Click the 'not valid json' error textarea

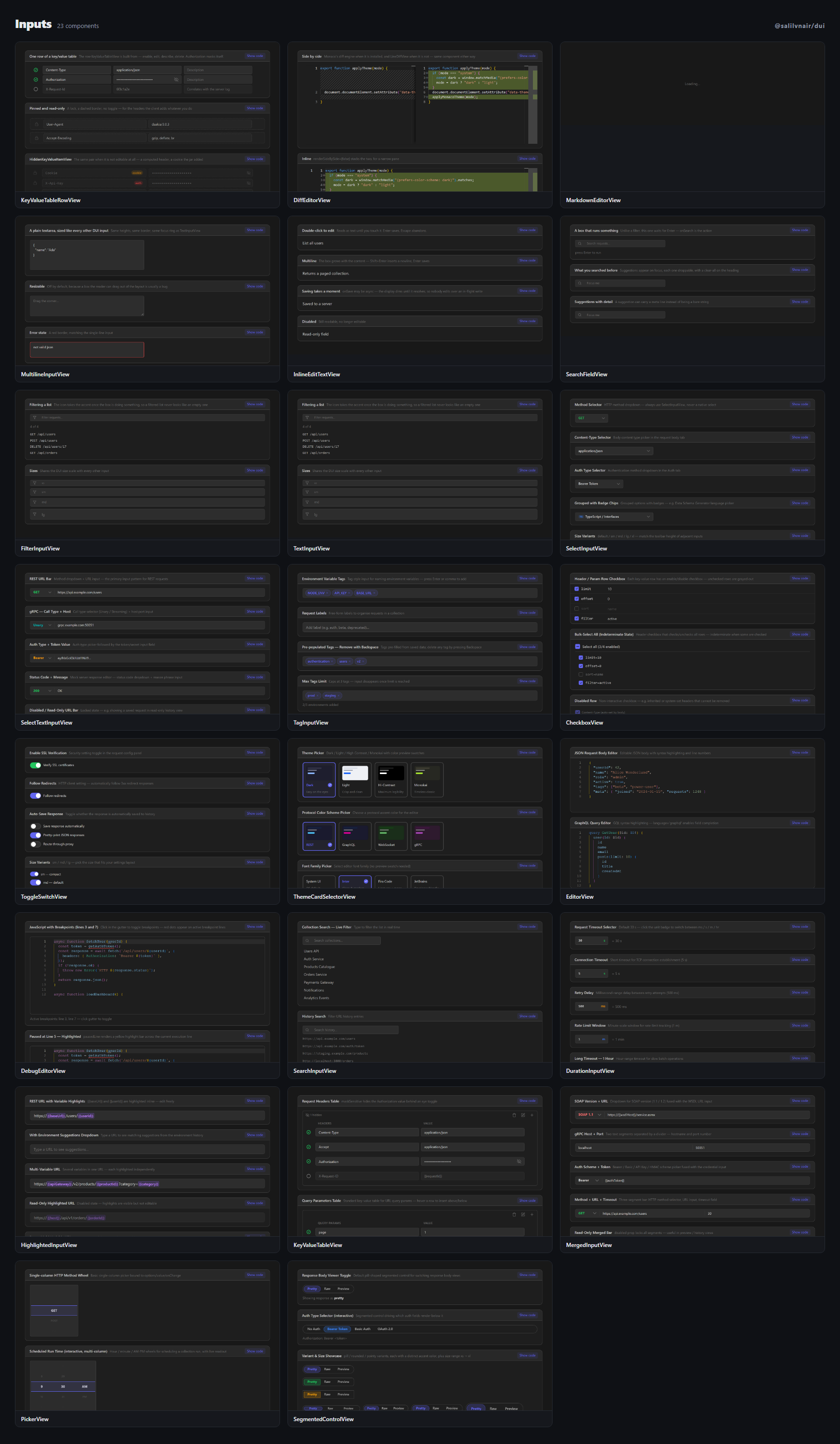tap(87, 350)
